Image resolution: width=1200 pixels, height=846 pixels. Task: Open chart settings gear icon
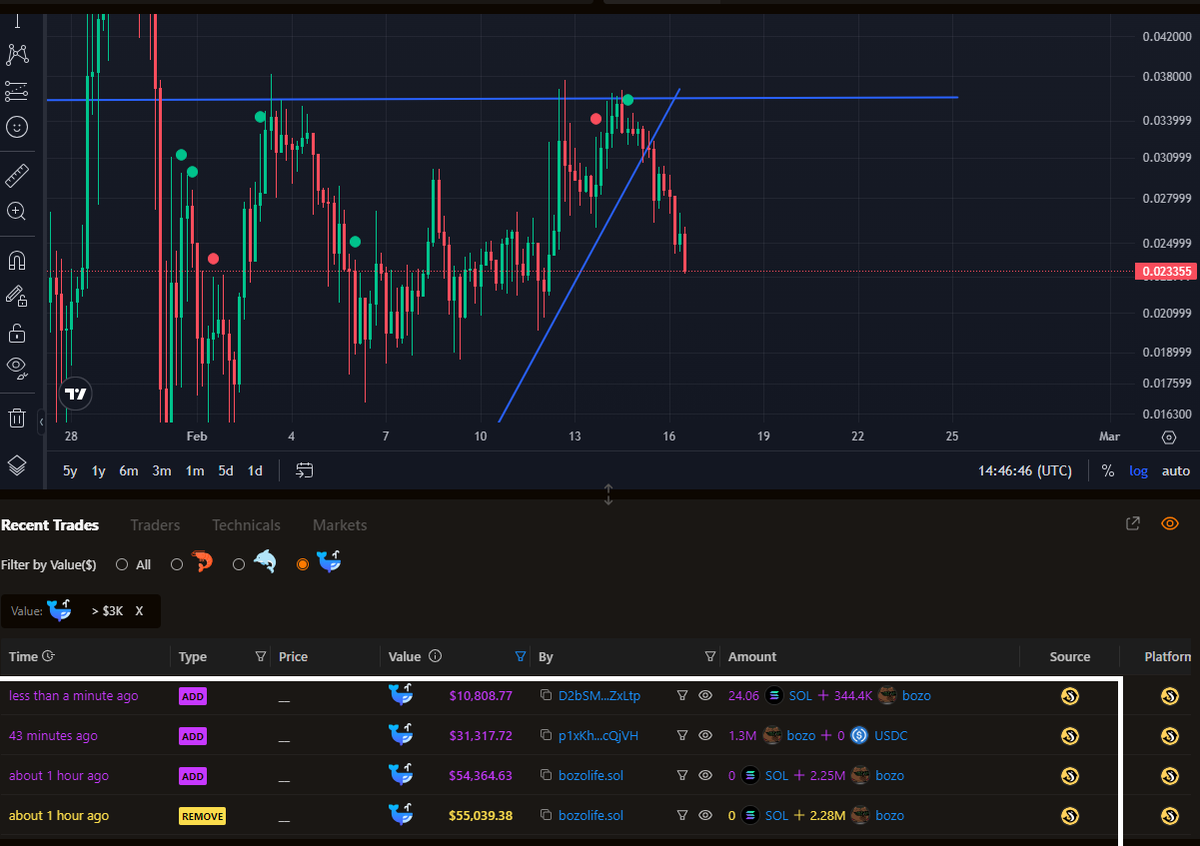pos(1169,437)
